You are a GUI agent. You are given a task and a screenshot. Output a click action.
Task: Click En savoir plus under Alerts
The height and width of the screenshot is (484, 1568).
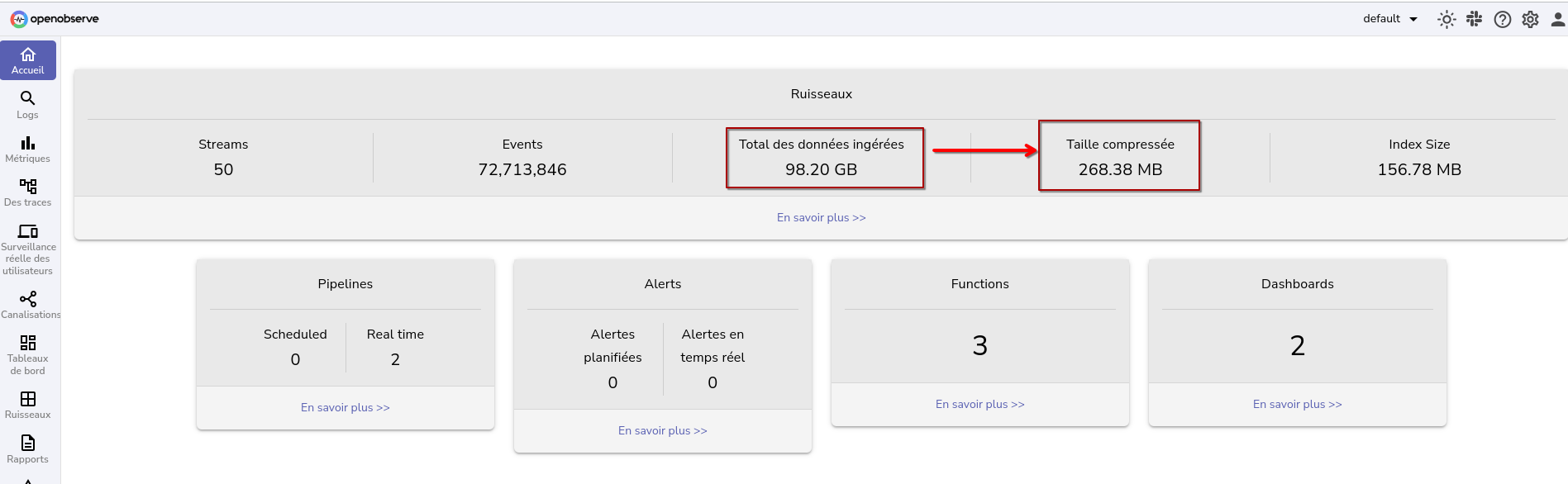[662, 430]
